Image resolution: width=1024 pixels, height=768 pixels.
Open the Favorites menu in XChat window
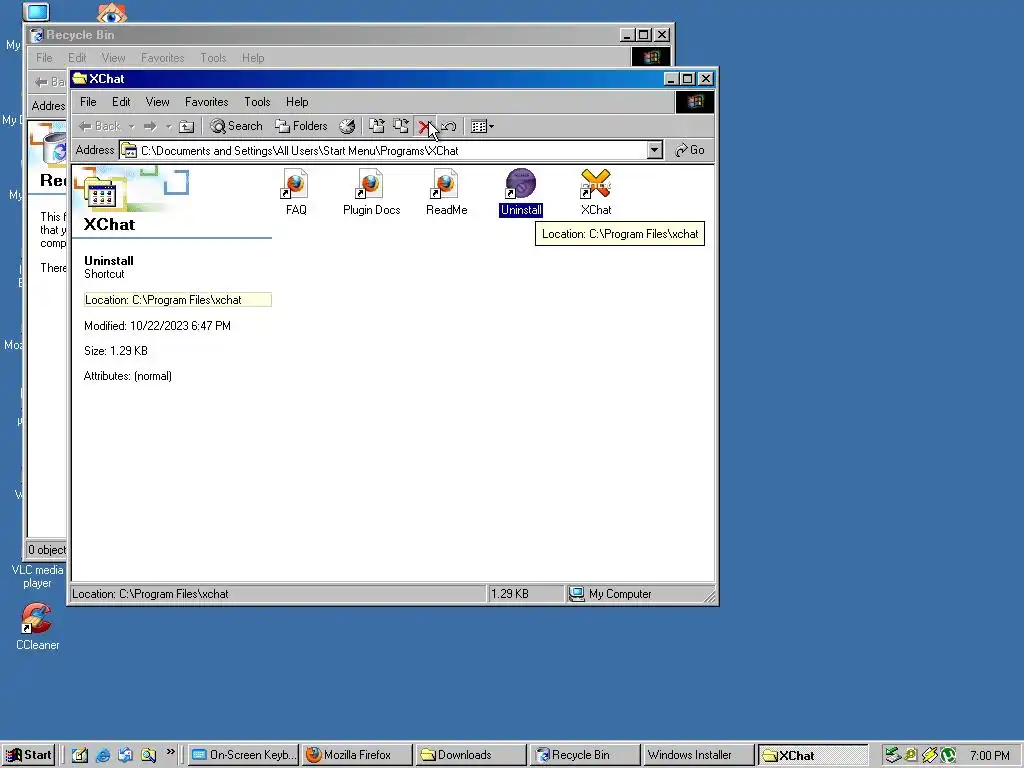206,102
